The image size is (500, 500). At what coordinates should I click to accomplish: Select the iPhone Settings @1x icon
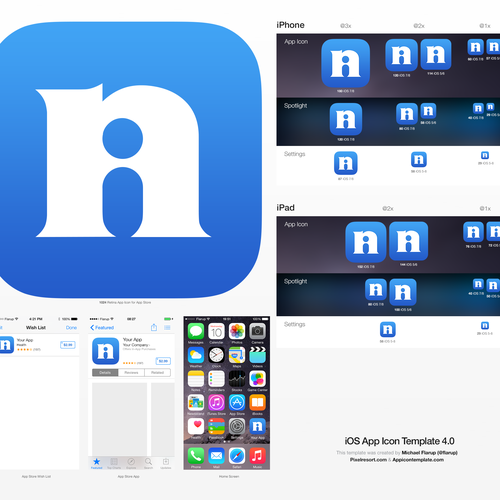tap(485, 155)
